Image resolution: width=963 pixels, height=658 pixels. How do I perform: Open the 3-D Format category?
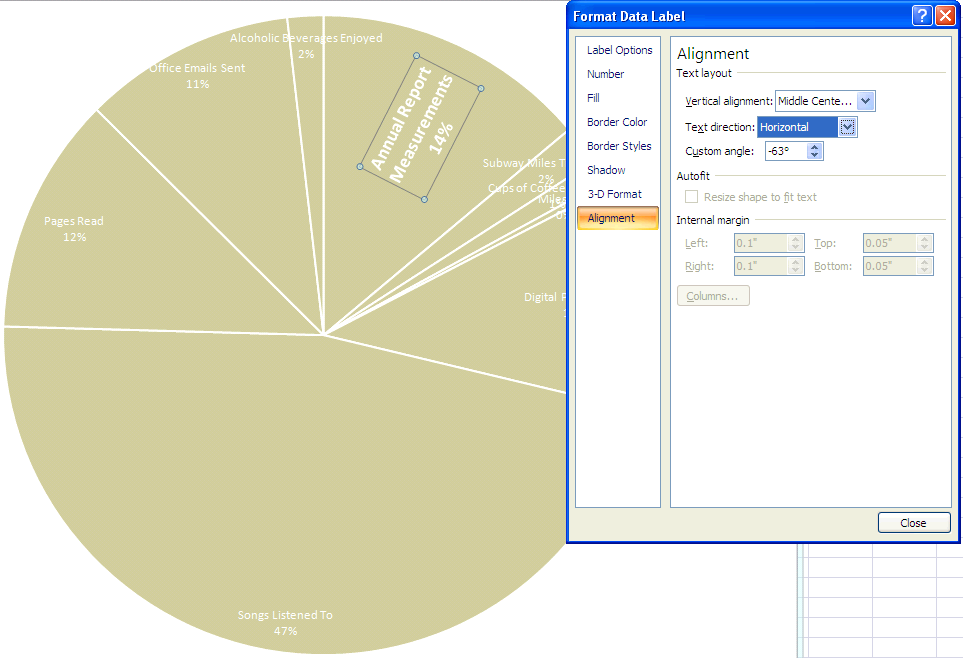614,194
